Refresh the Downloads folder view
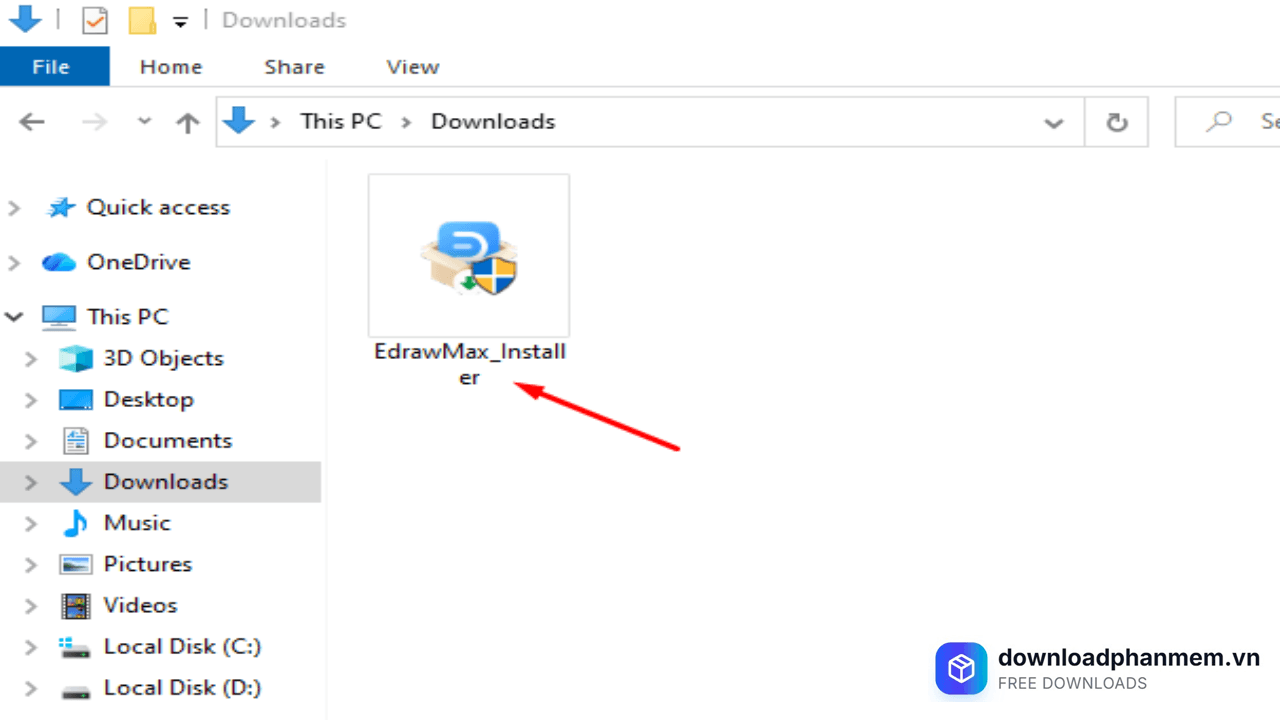Viewport: 1280px width, 720px height. click(x=1117, y=122)
